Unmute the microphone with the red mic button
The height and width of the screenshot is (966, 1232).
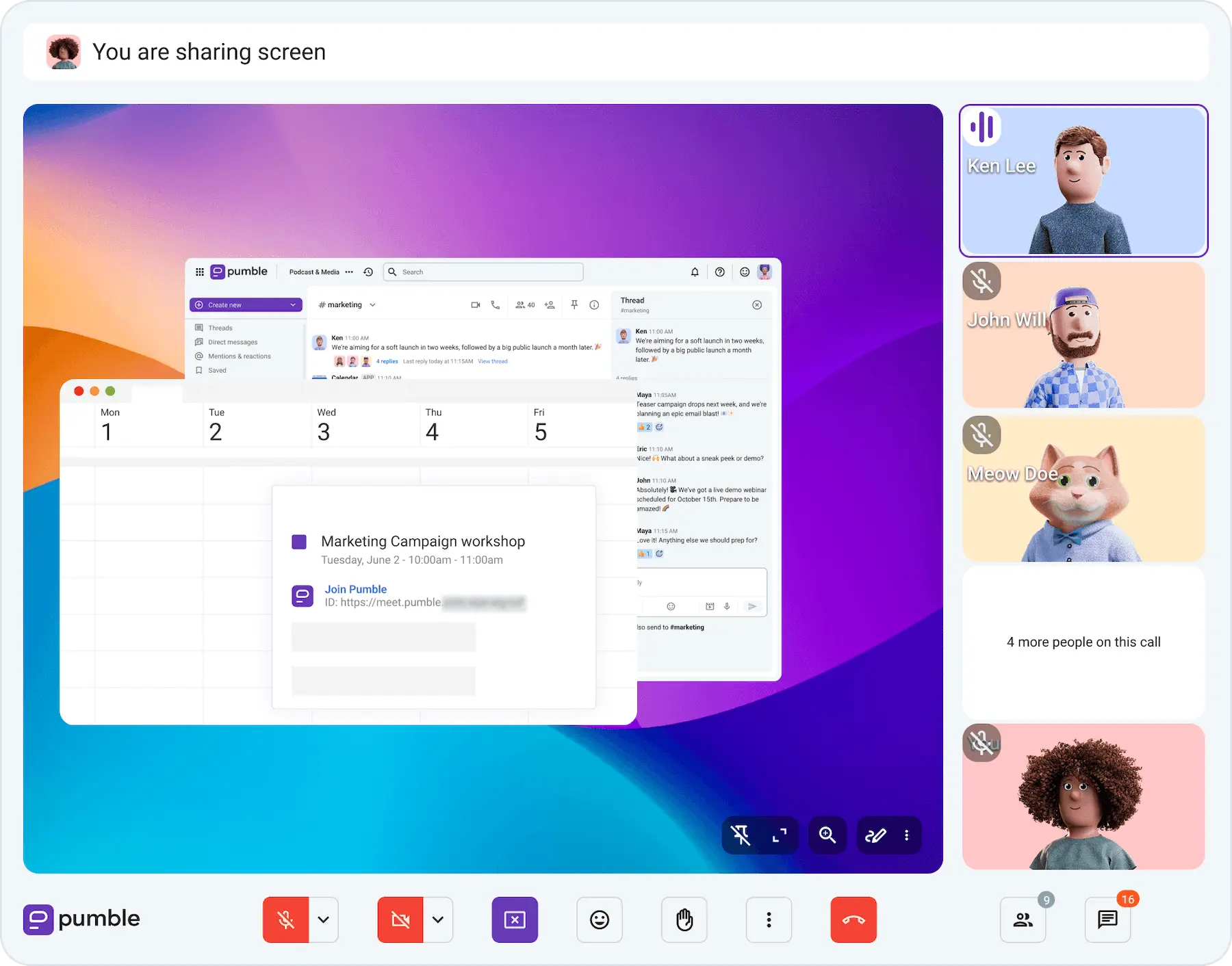point(286,919)
